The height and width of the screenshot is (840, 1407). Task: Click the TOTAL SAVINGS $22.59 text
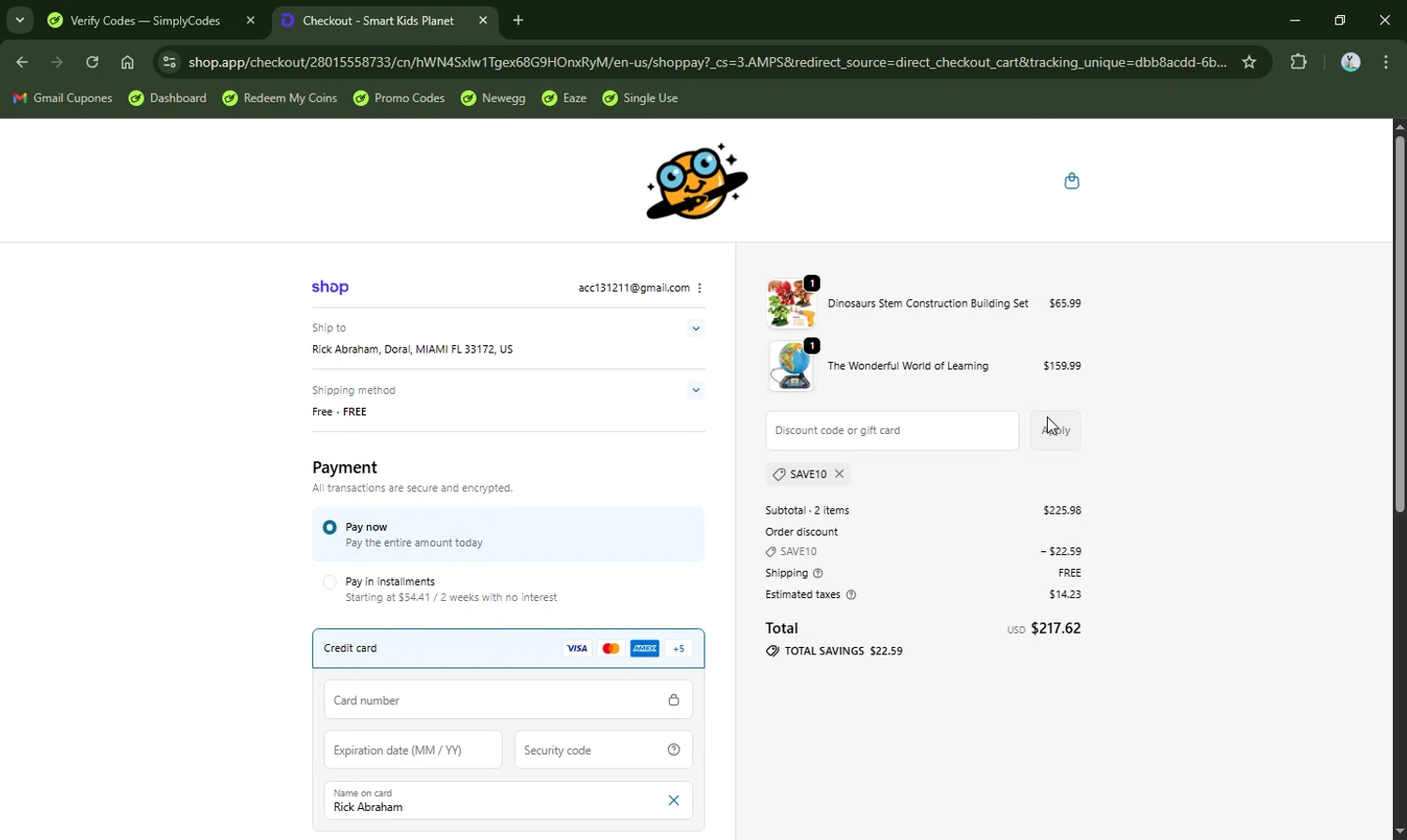click(843, 651)
